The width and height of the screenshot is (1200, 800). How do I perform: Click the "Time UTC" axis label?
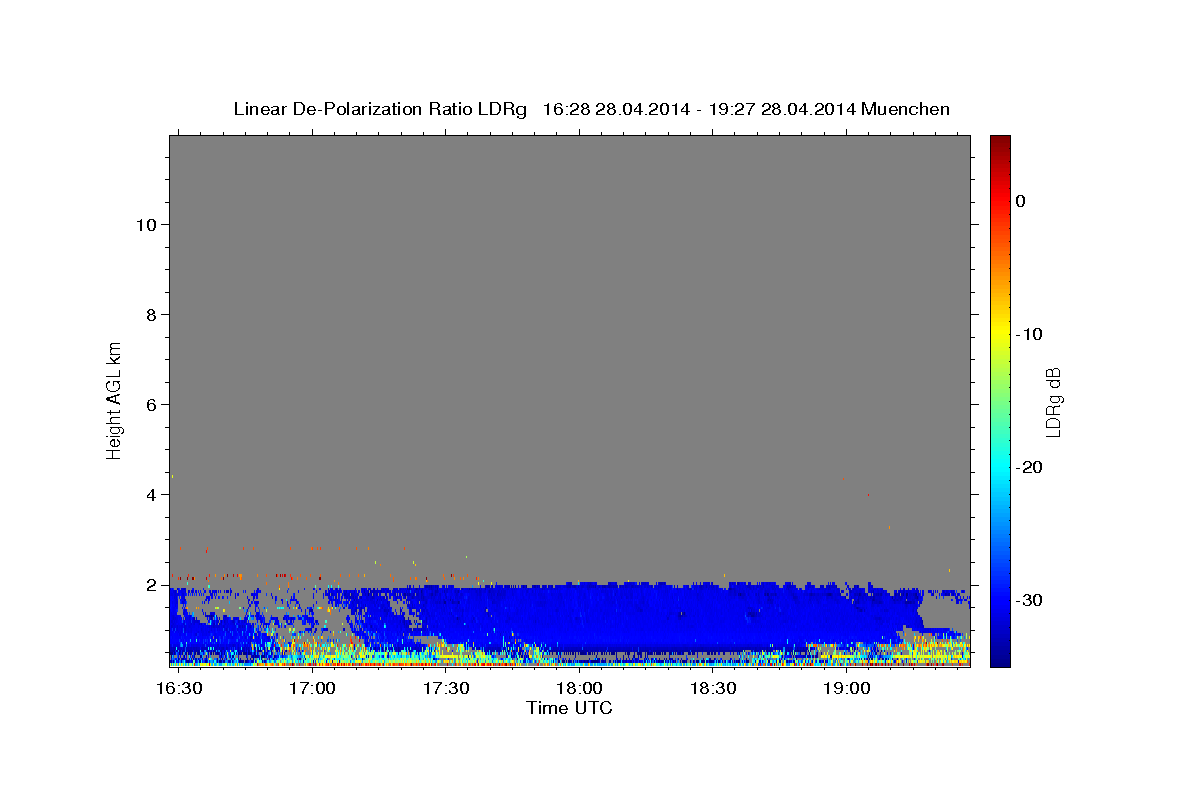tap(569, 708)
